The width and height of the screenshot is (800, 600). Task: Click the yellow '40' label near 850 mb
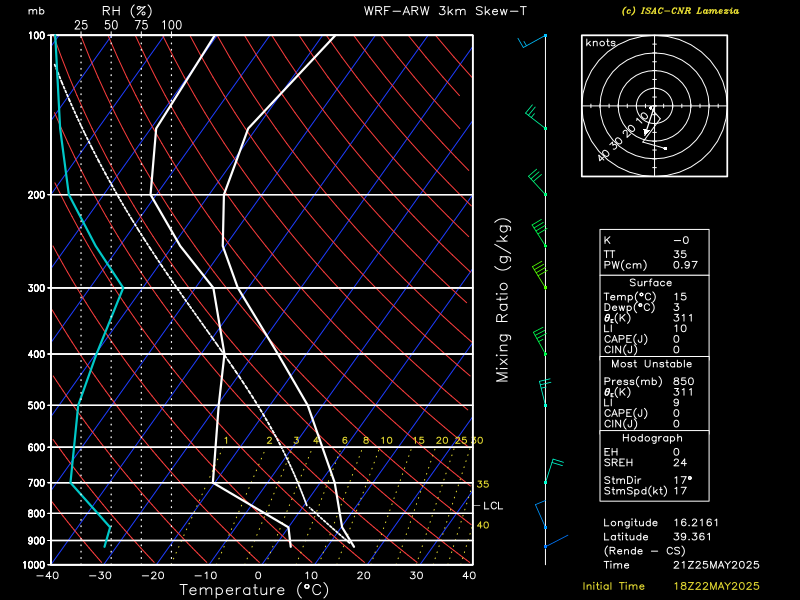[483, 525]
